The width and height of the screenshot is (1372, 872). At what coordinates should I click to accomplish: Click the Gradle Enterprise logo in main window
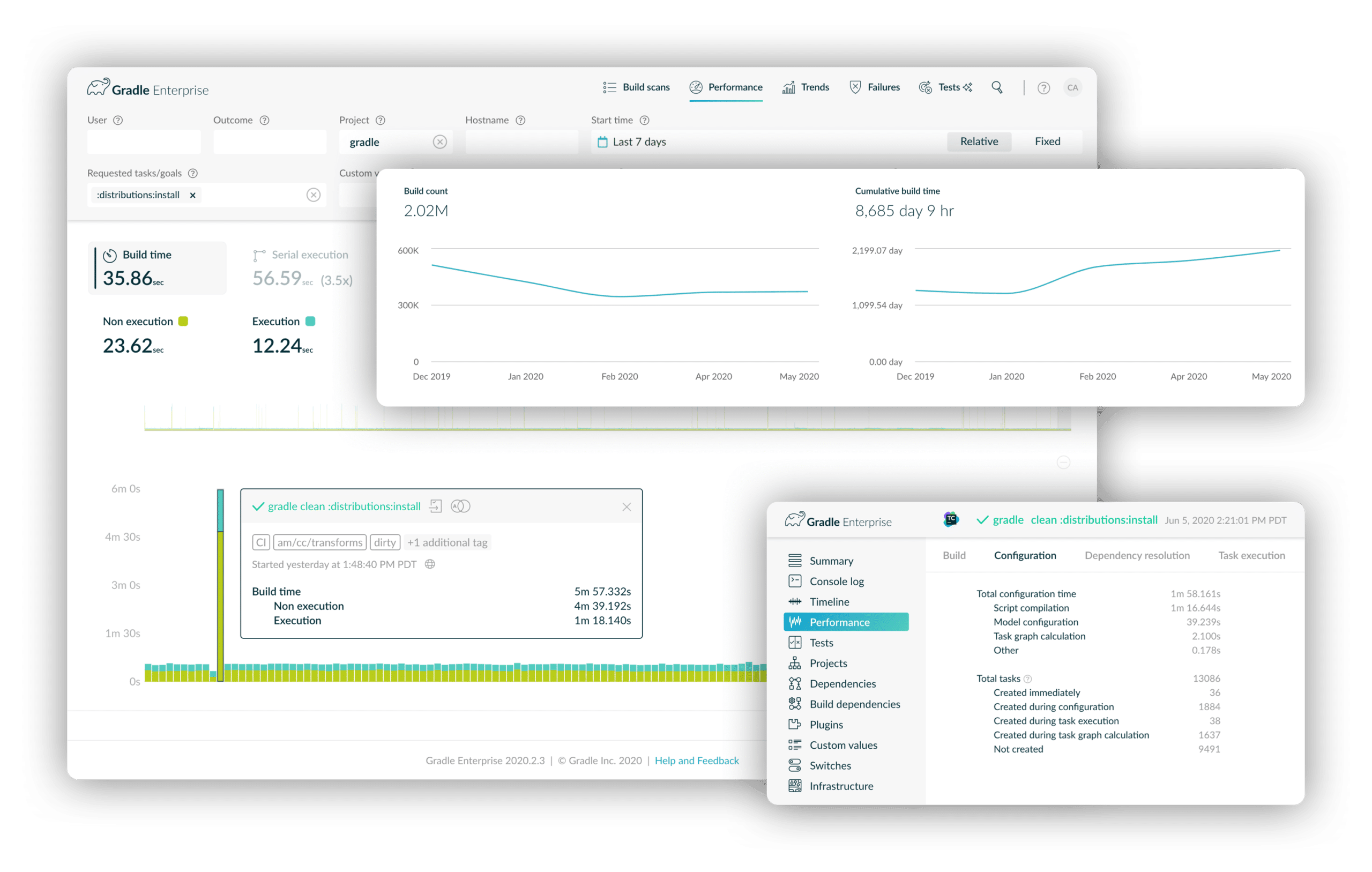point(147,88)
